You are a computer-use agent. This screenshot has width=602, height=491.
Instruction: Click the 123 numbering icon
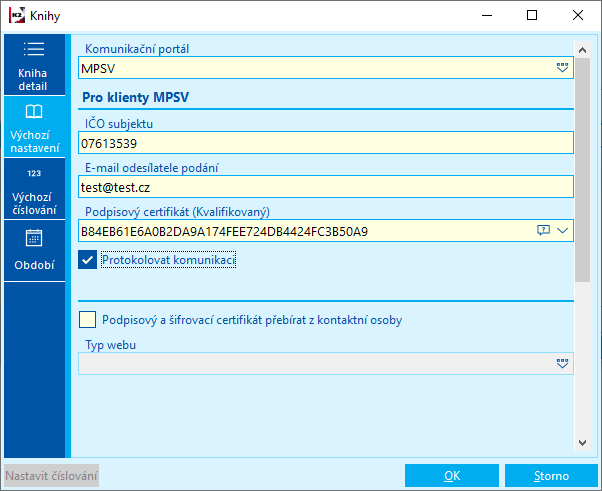[34, 173]
